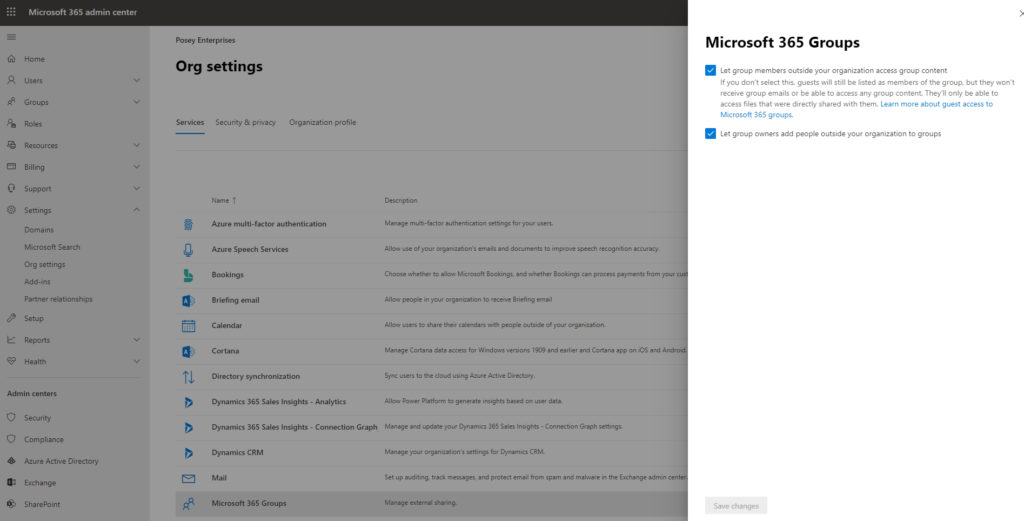Switch to Organization profile tab

tap(323, 122)
